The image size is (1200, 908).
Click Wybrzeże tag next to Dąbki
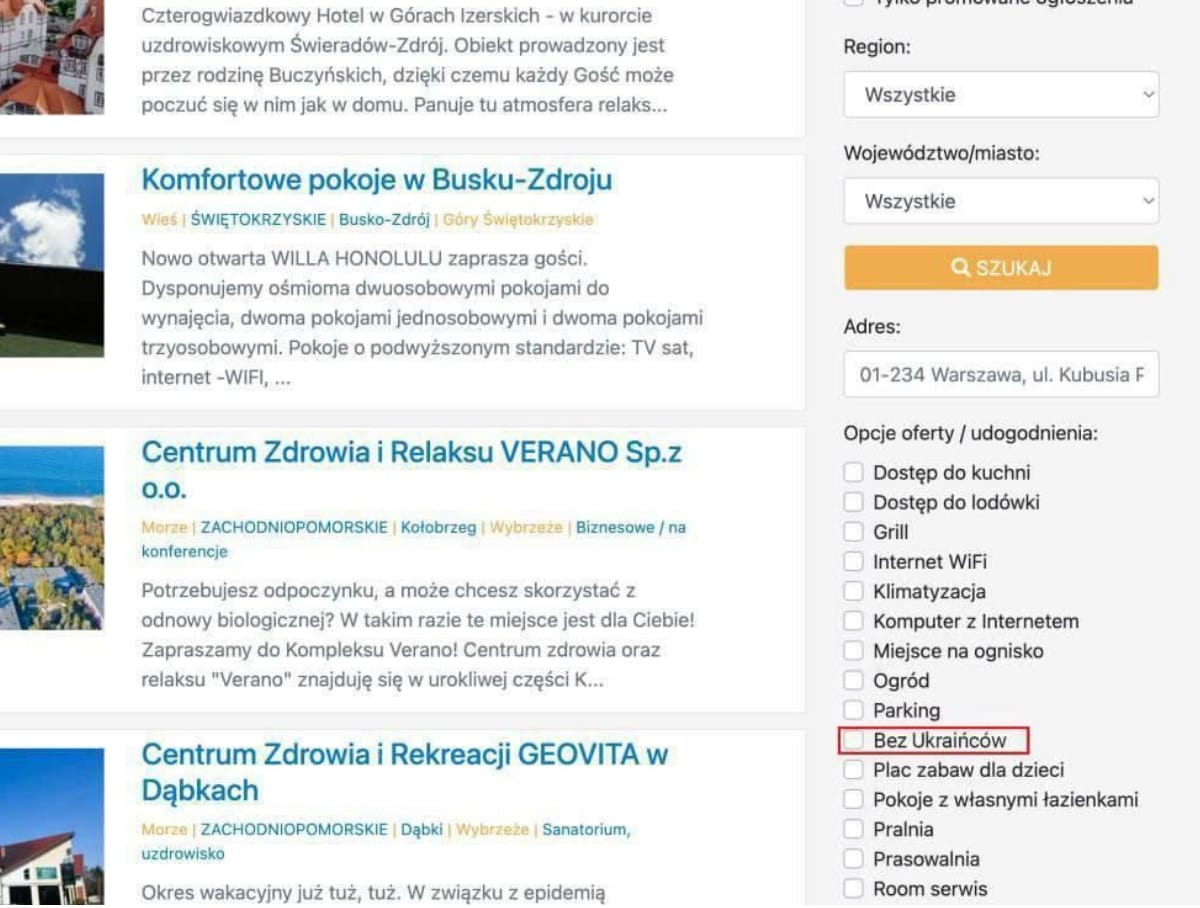(x=492, y=829)
